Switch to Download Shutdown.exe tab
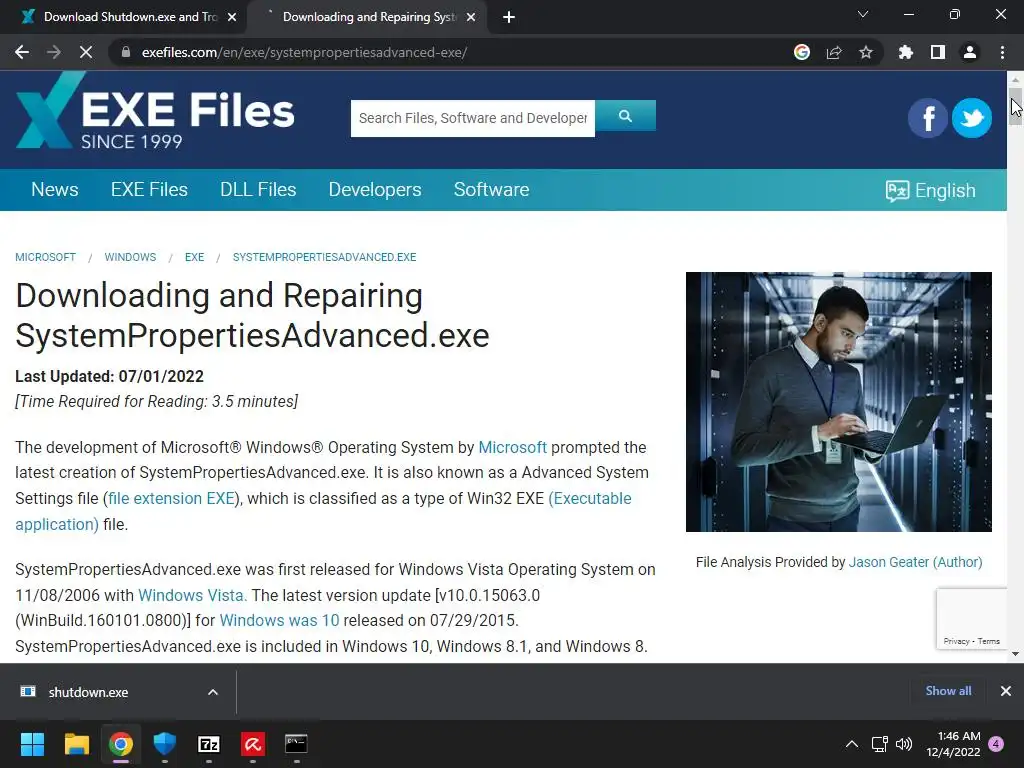Screen dimensions: 1024x768 tap(123, 17)
